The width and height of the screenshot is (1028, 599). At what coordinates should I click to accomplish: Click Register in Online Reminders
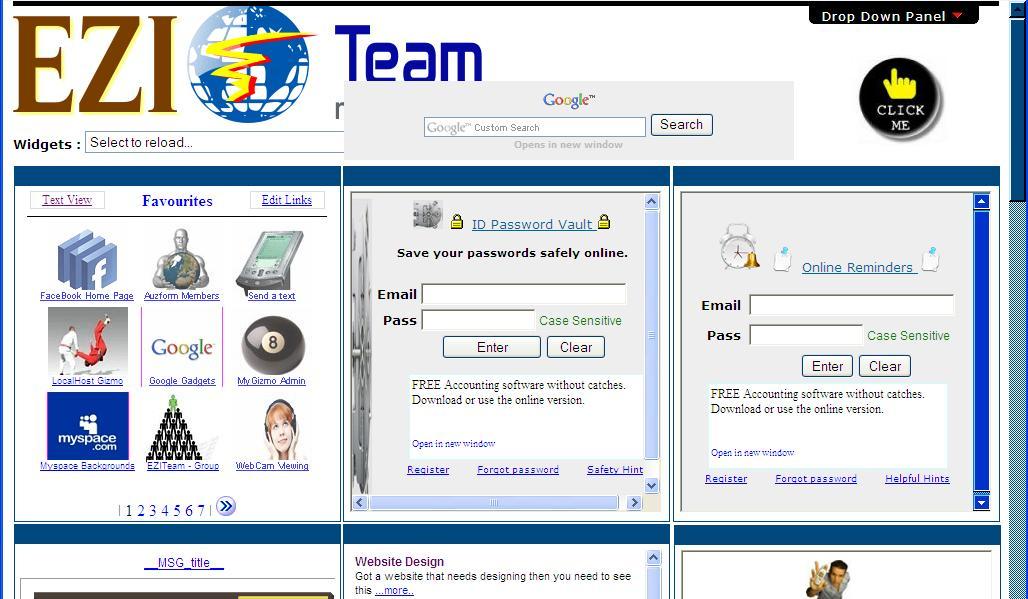[x=726, y=479]
